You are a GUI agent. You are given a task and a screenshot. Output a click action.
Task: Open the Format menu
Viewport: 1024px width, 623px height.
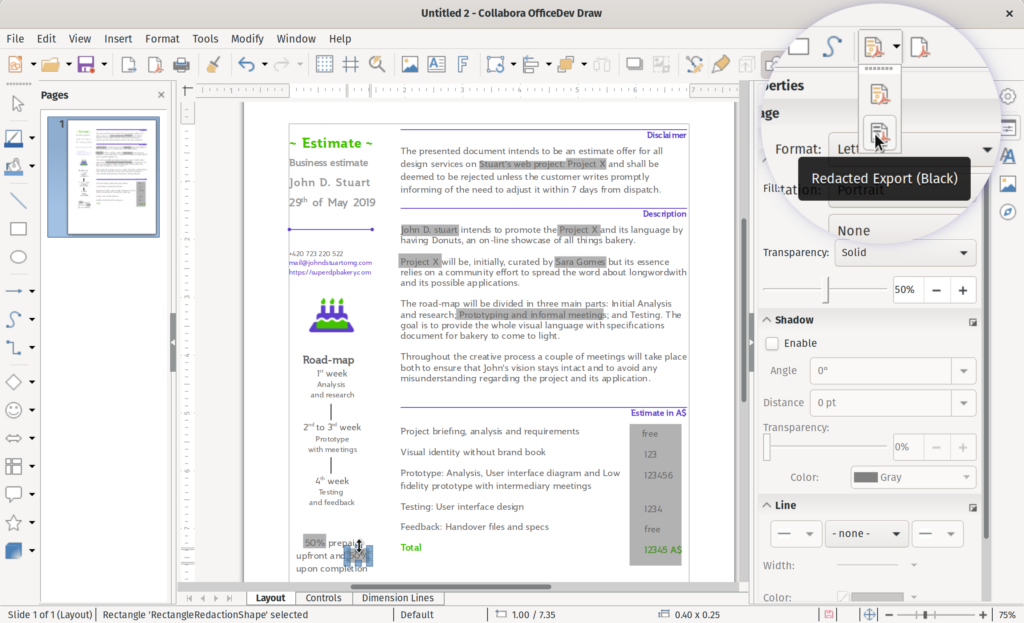click(162, 39)
